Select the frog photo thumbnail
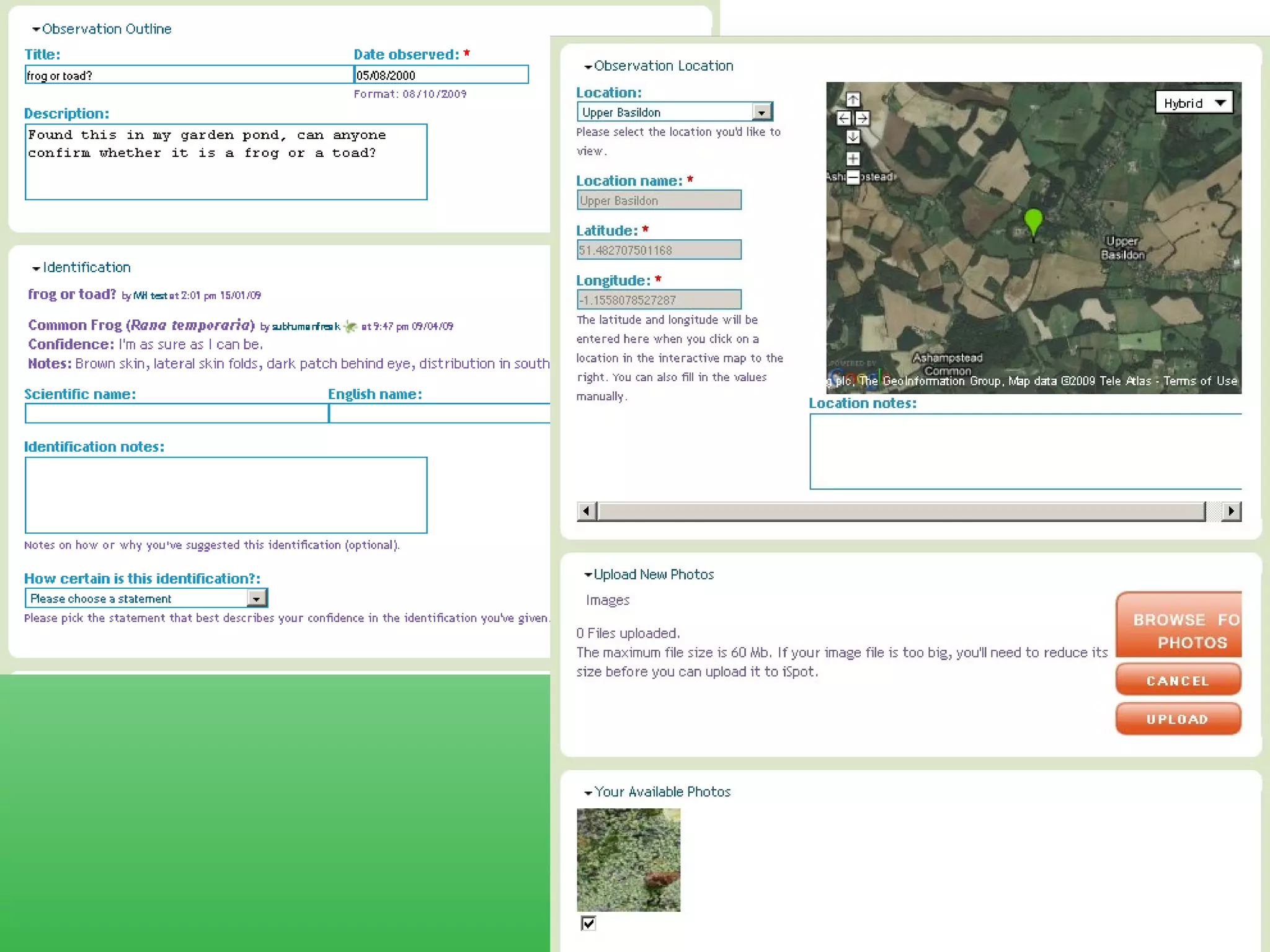1270x952 pixels. [x=628, y=860]
